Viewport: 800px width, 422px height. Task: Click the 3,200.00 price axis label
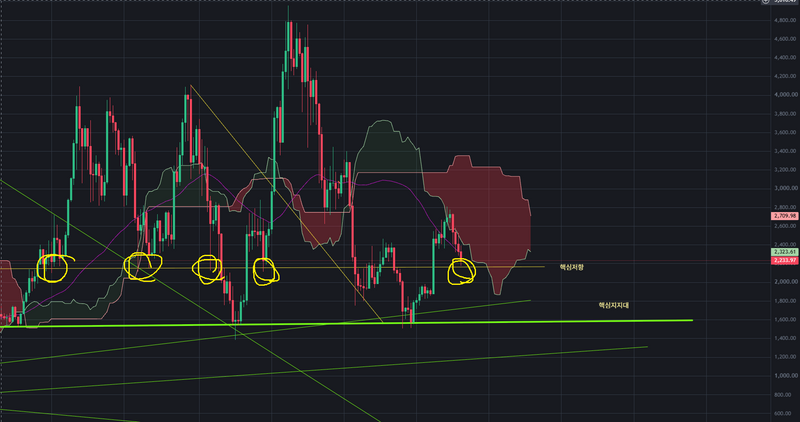tap(786, 169)
